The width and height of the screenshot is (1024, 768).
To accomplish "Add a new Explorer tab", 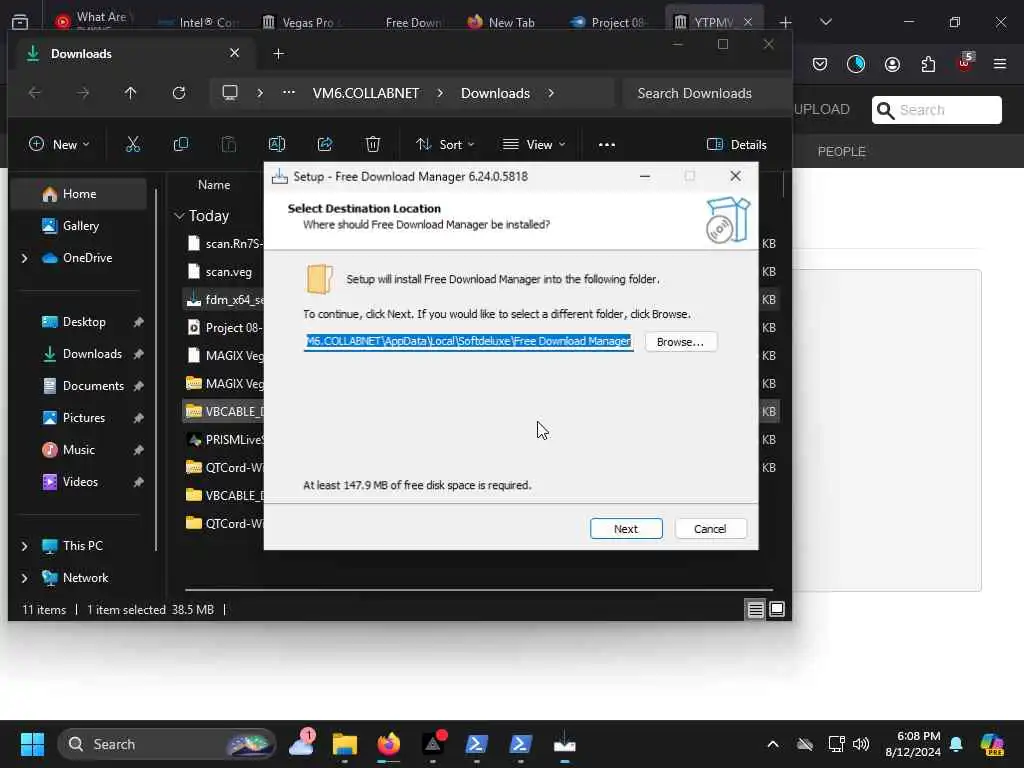I will coord(279,54).
